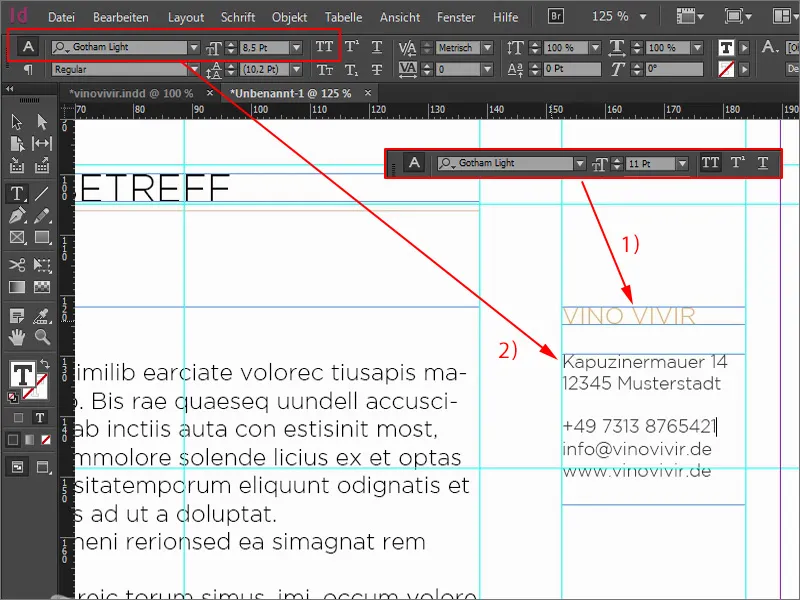Switch to the vinovivir.indd document tab
Screen dimensions: 800x600
point(131,93)
